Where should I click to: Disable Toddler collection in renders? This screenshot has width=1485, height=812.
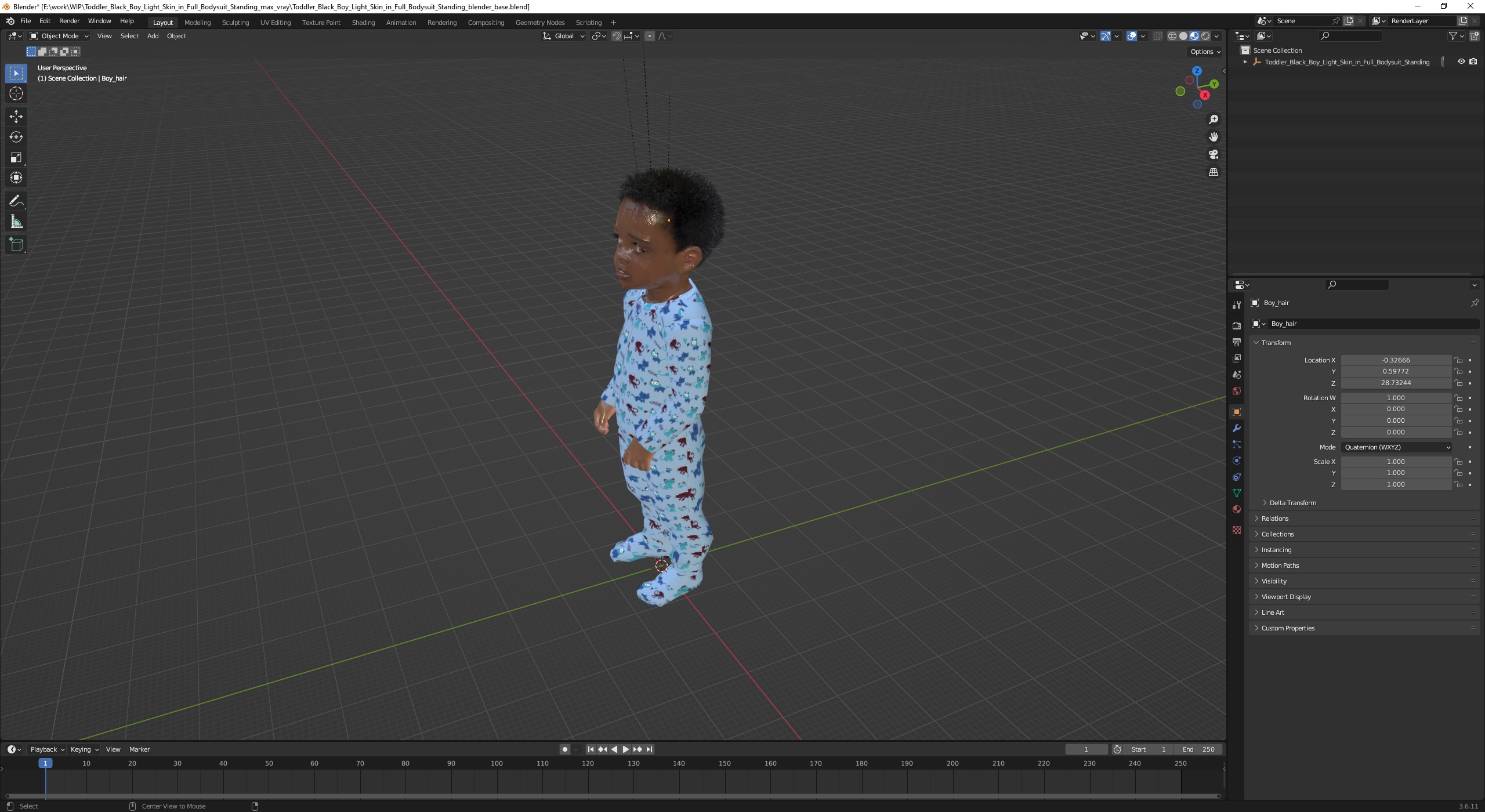[1473, 61]
